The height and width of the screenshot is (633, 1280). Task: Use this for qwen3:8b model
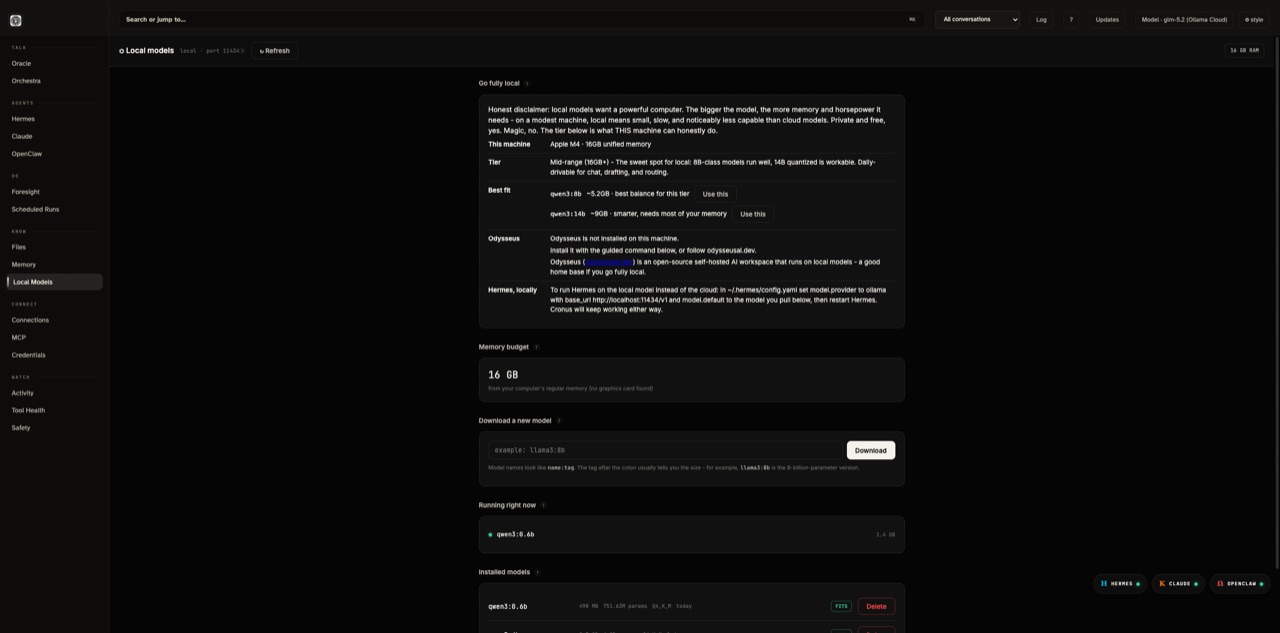(715, 194)
